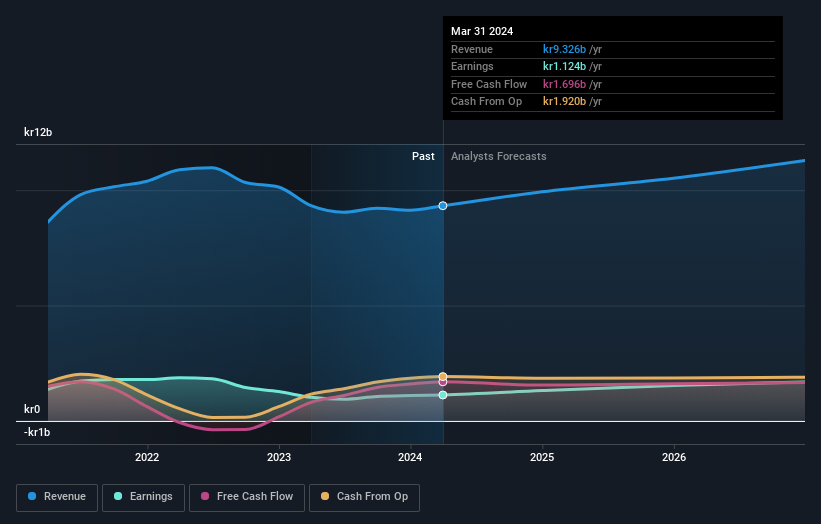Click the 2023 x-axis label

279,457
